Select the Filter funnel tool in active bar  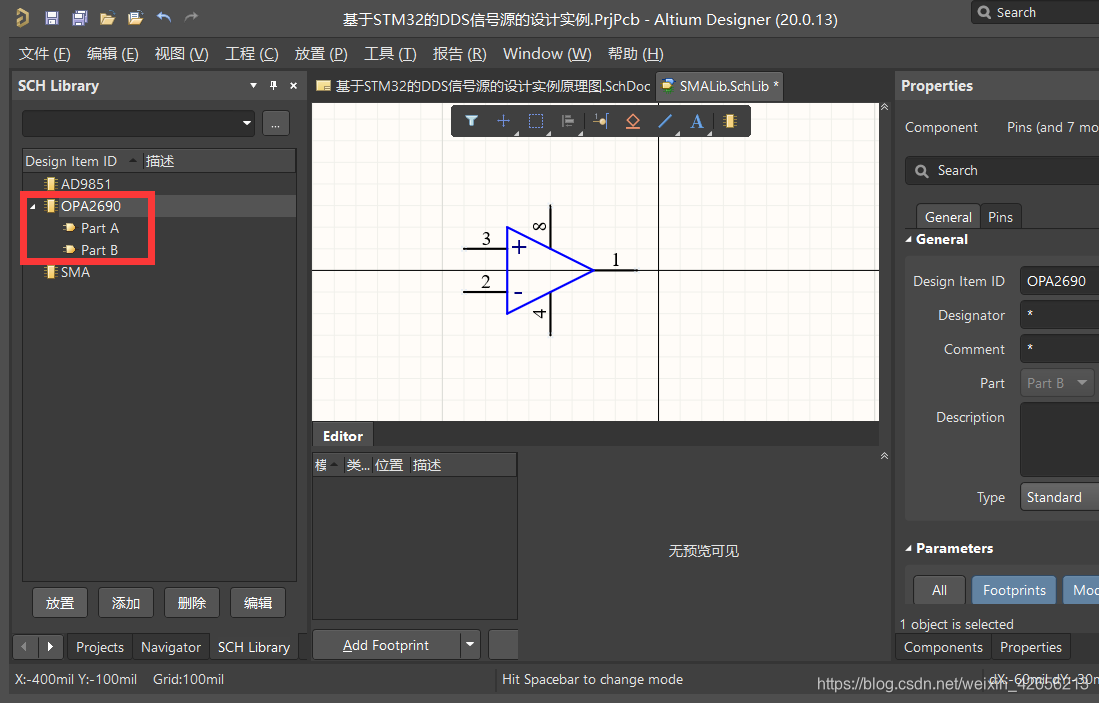[x=472, y=121]
